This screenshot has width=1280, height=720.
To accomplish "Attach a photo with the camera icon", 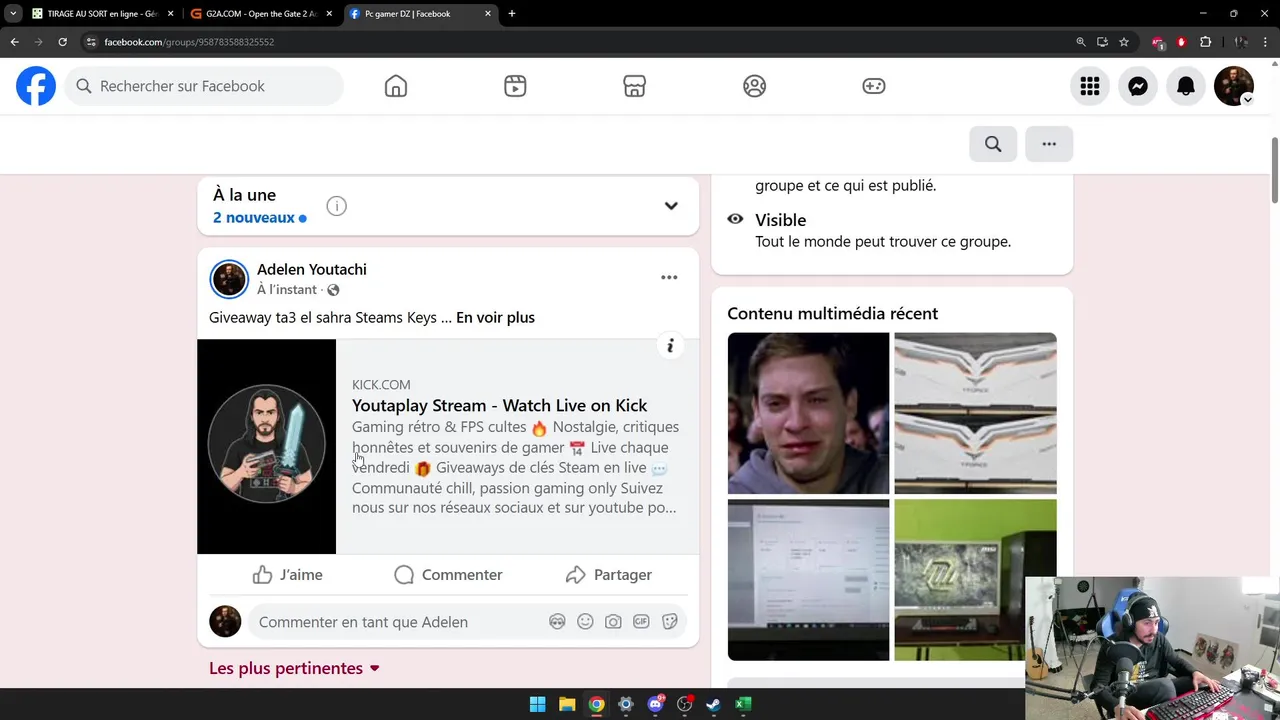I will [x=613, y=622].
